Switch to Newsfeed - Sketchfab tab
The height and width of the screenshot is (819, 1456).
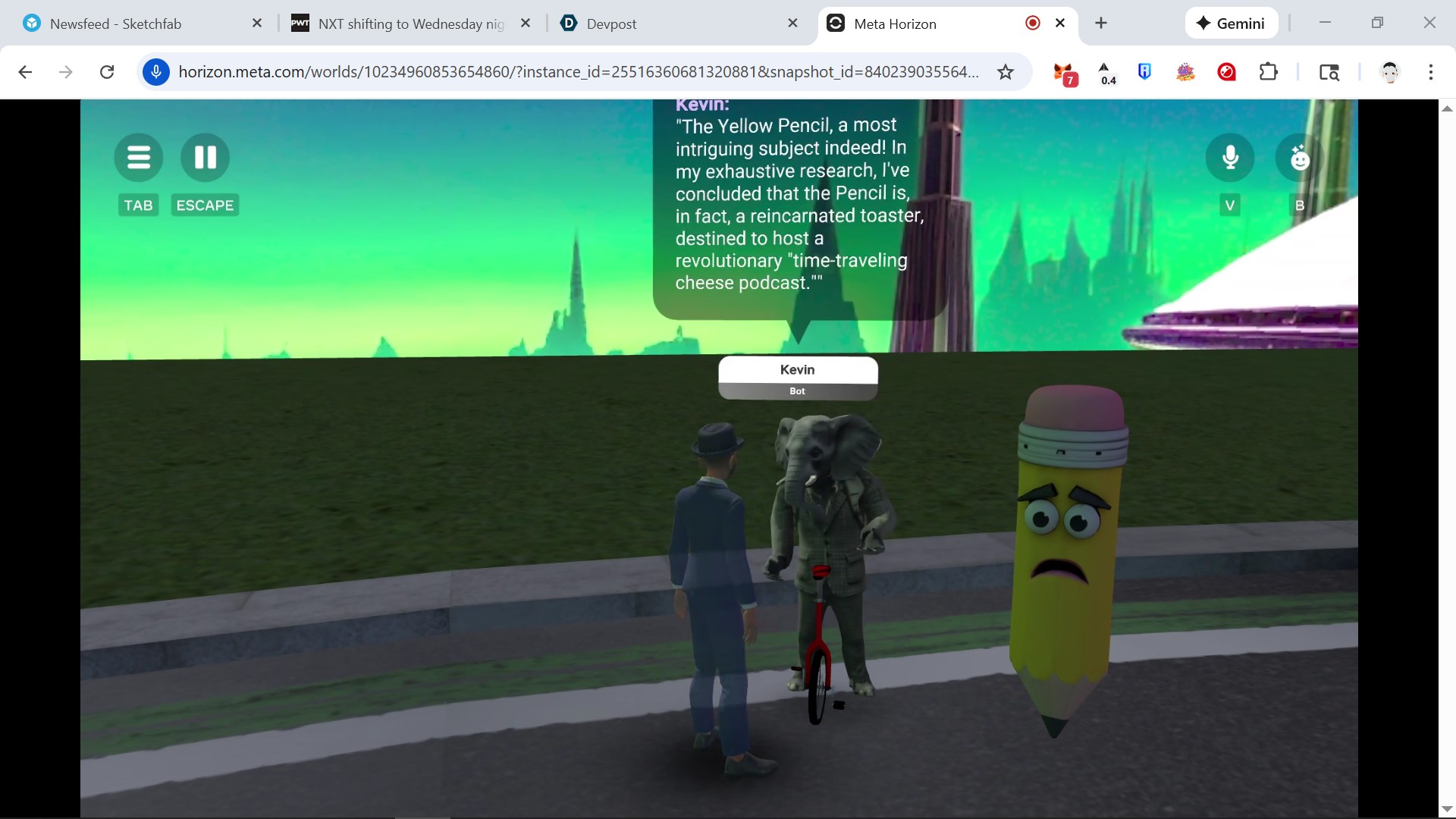(x=115, y=24)
